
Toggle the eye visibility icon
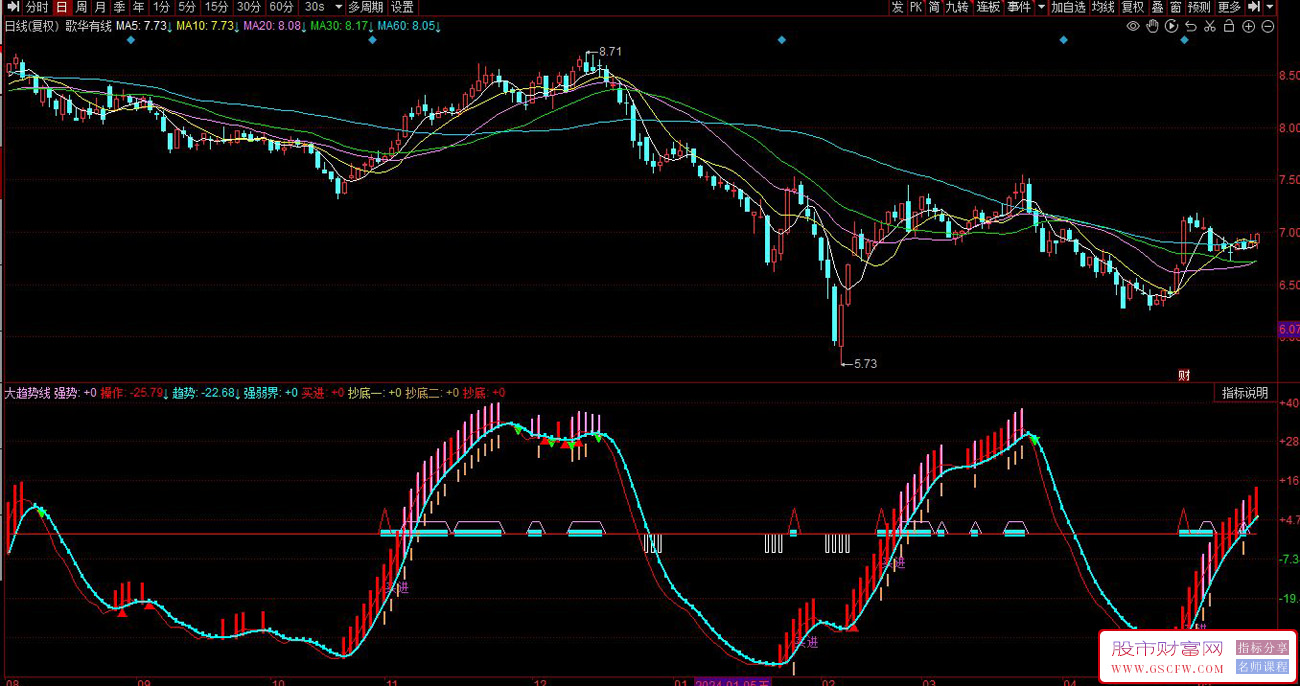tap(1133, 27)
